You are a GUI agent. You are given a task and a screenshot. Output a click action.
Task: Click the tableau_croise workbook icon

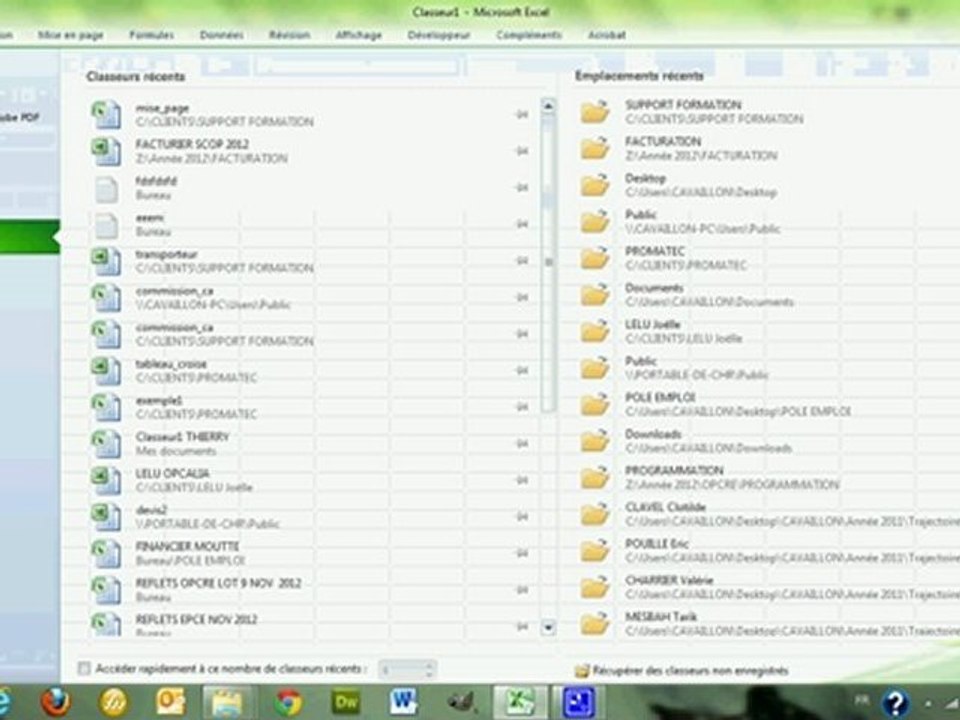coord(107,371)
